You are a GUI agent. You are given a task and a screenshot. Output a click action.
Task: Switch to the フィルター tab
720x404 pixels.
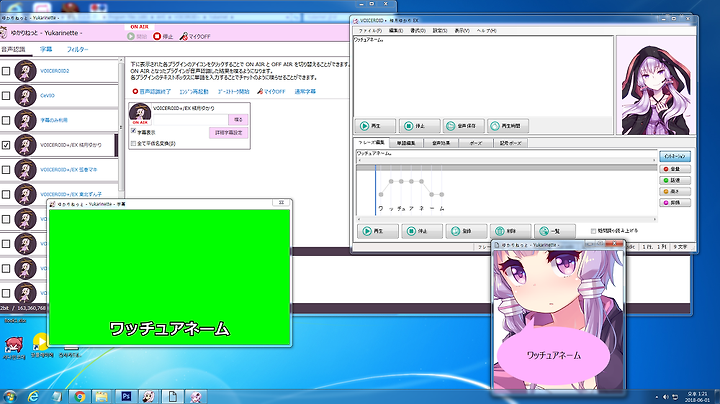coord(78,49)
